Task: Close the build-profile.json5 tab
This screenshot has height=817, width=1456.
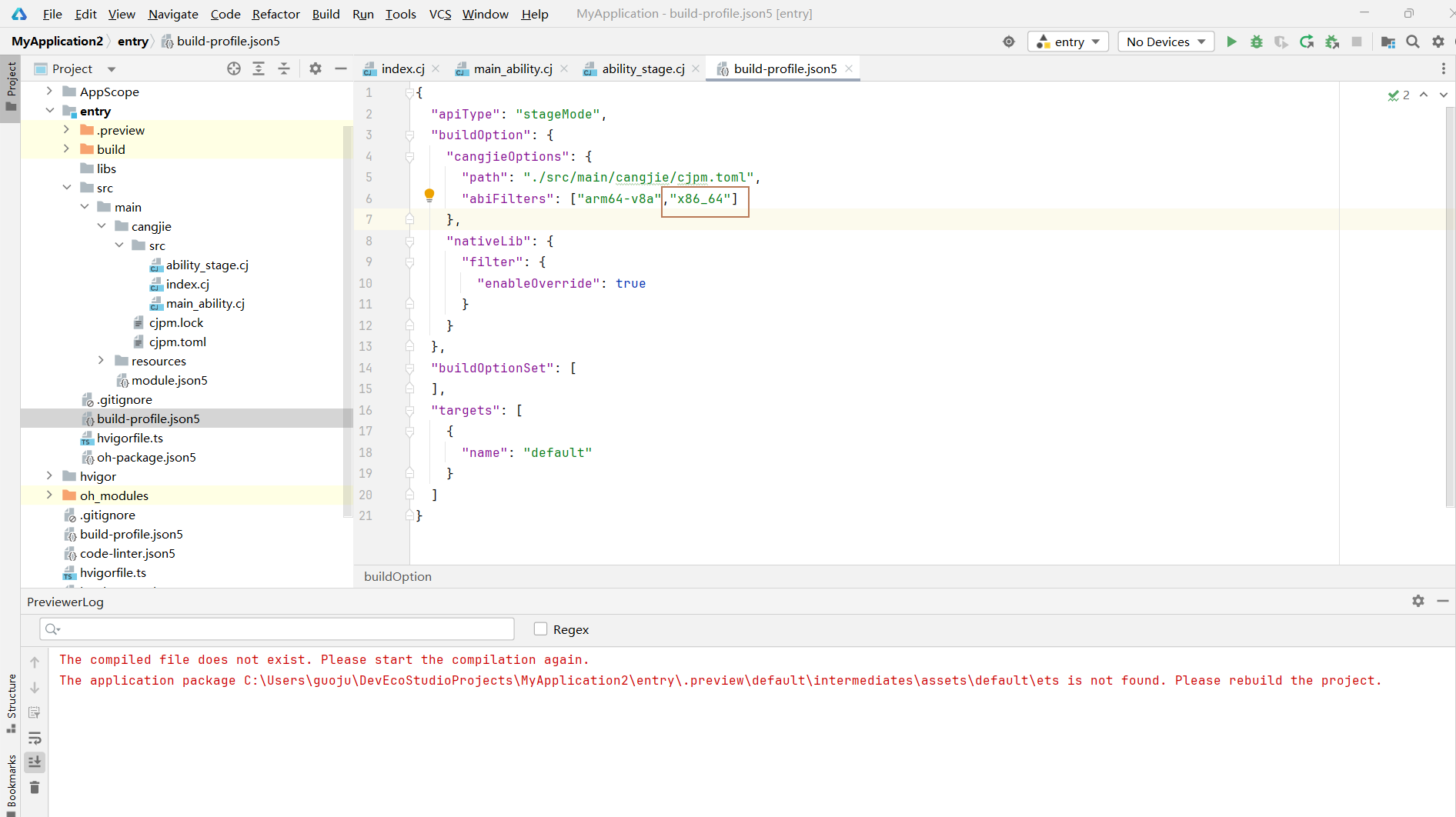Action: click(x=849, y=68)
